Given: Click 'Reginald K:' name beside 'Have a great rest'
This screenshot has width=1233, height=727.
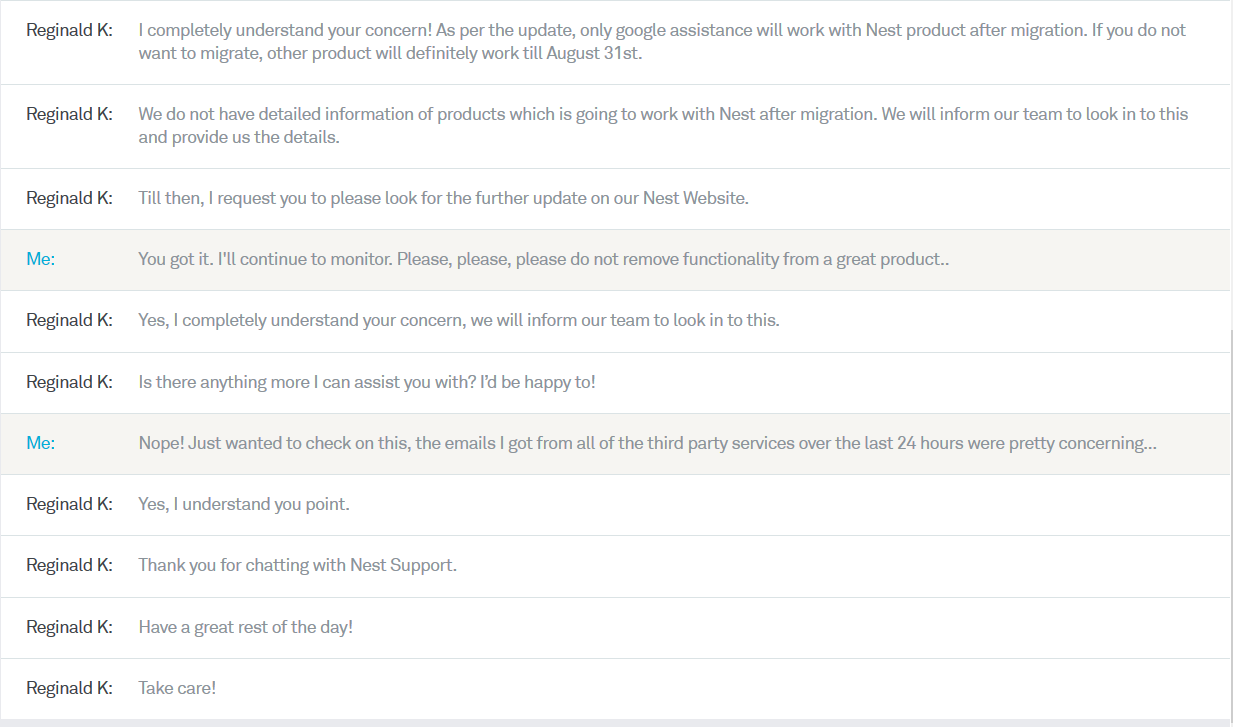Looking at the screenshot, I should tap(69, 627).
